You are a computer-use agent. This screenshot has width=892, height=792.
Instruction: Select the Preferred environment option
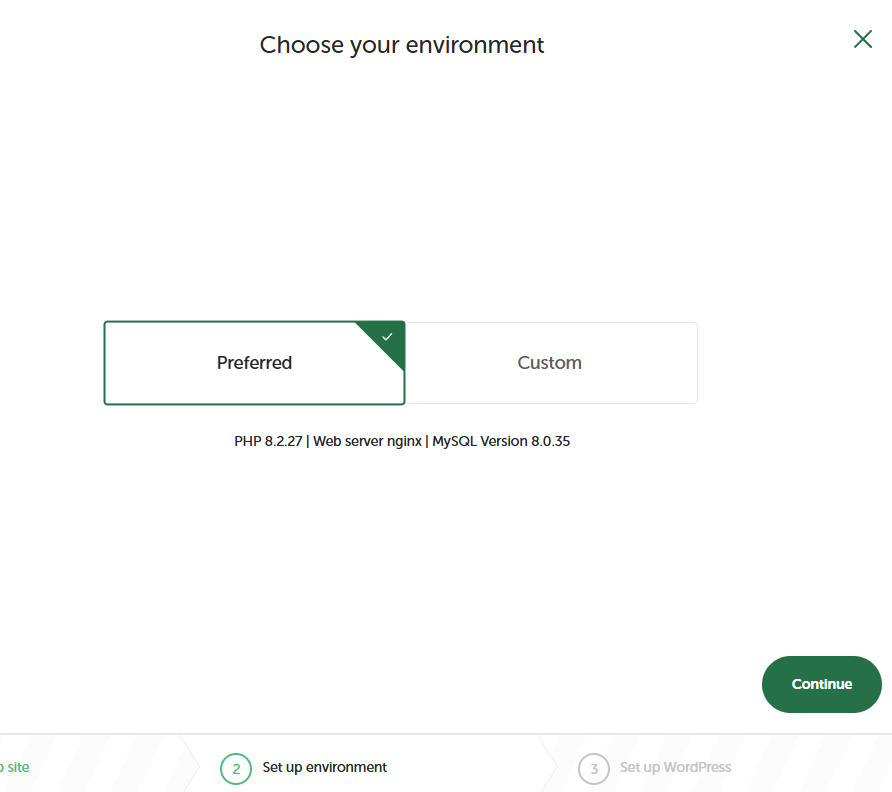click(254, 363)
